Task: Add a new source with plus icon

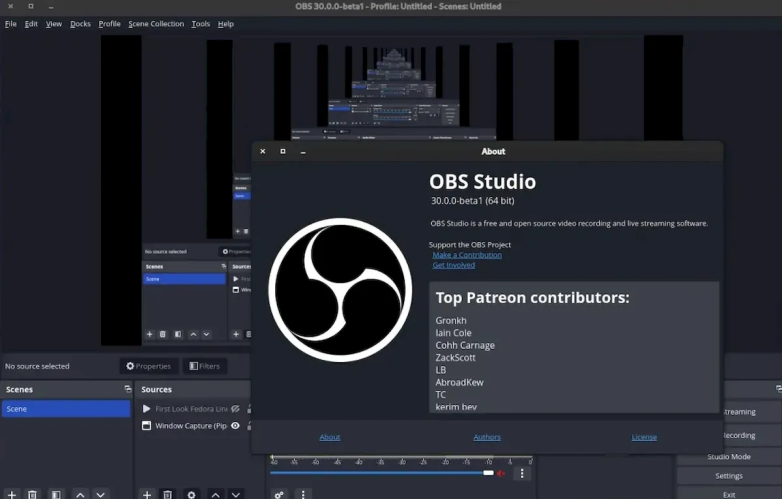Action: click(147, 495)
